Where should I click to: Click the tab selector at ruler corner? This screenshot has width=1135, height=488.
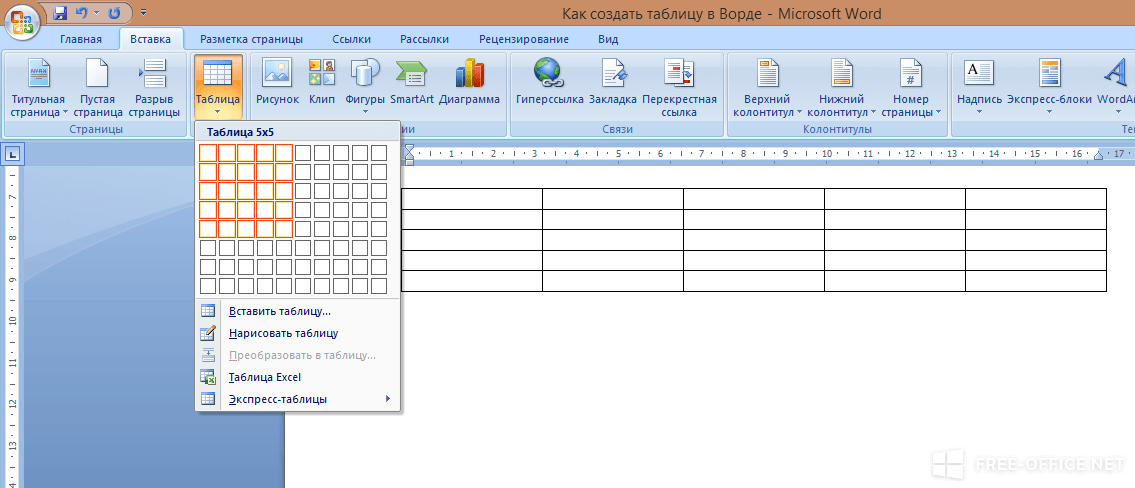14,153
